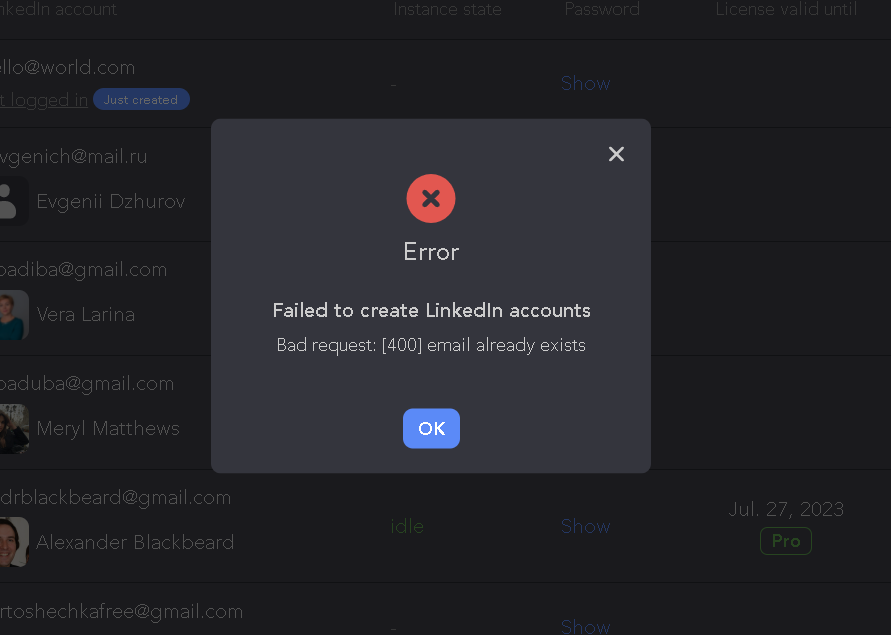The width and height of the screenshot is (891, 635).
Task: Click the Just created badge
Action: (141, 99)
